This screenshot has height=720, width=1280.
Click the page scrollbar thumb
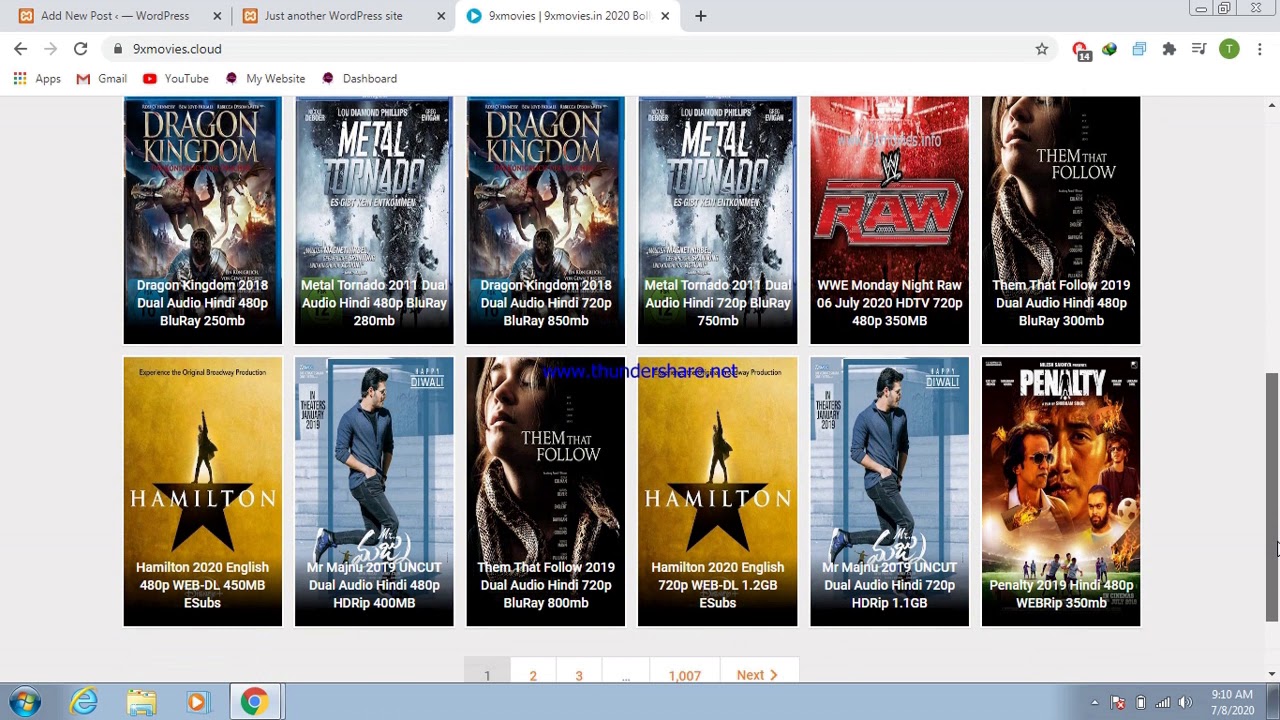coord(1272,497)
